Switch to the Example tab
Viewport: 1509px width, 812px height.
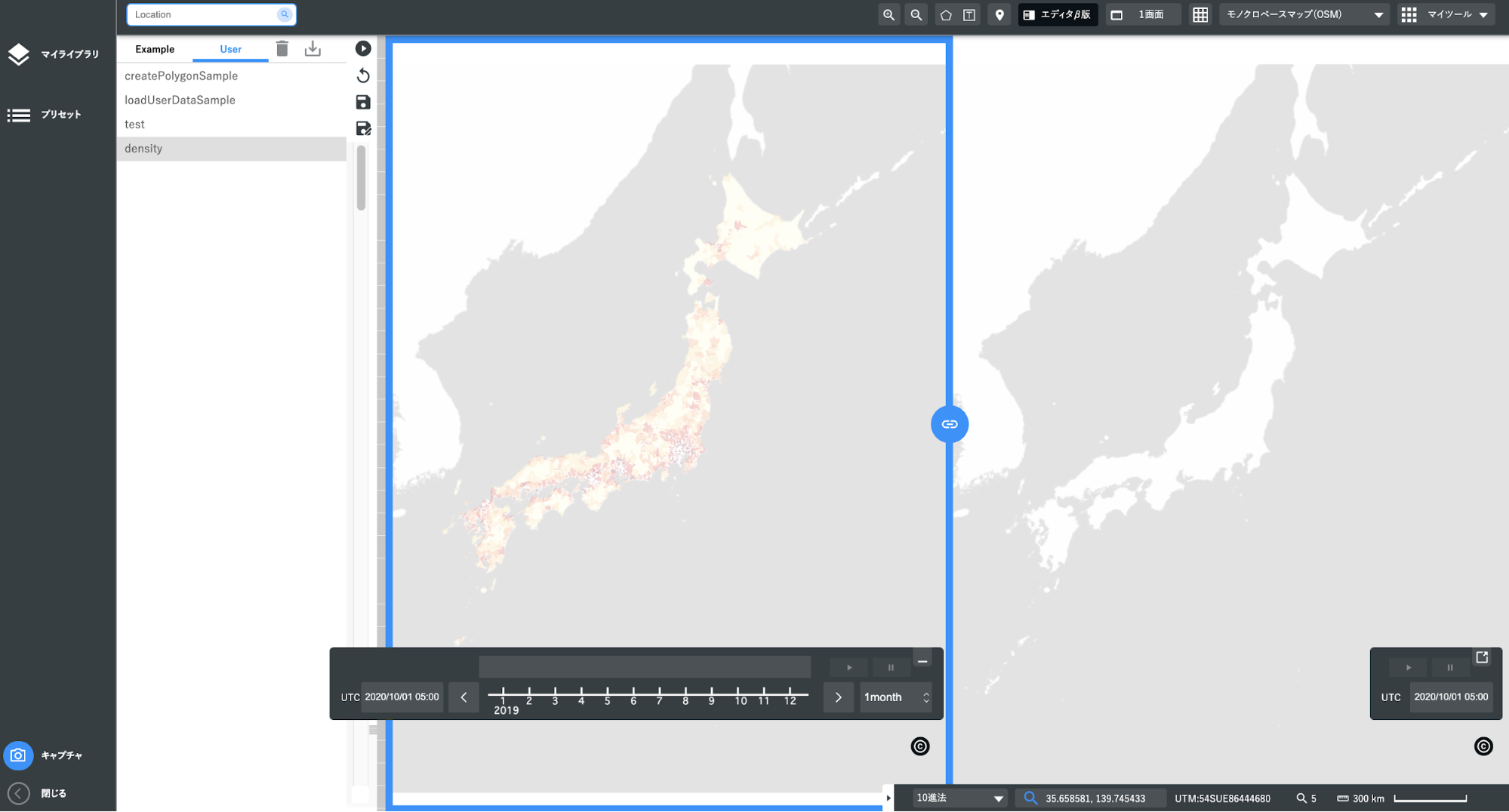155,49
